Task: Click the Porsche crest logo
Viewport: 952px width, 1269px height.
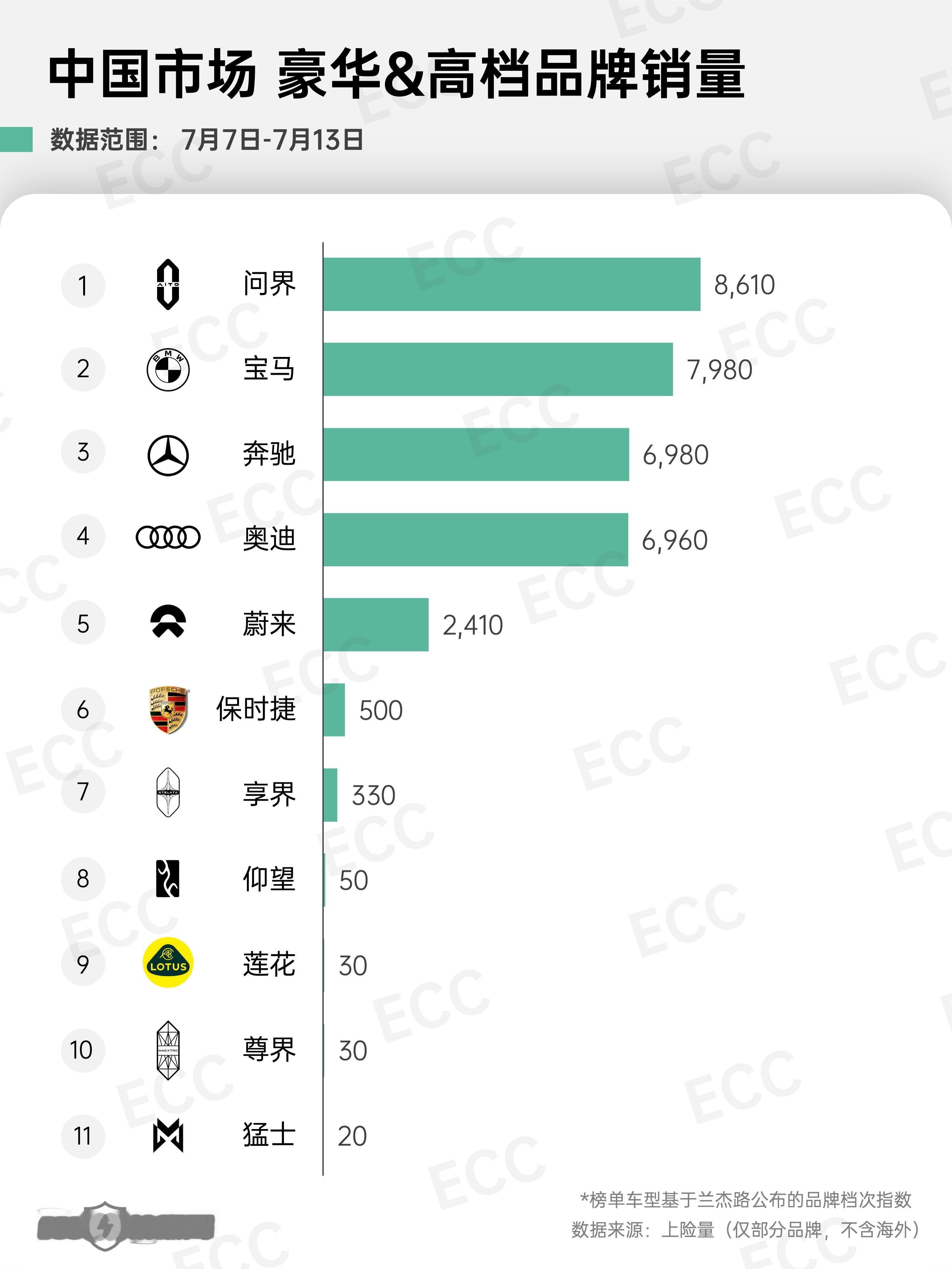Action: [168, 710]
